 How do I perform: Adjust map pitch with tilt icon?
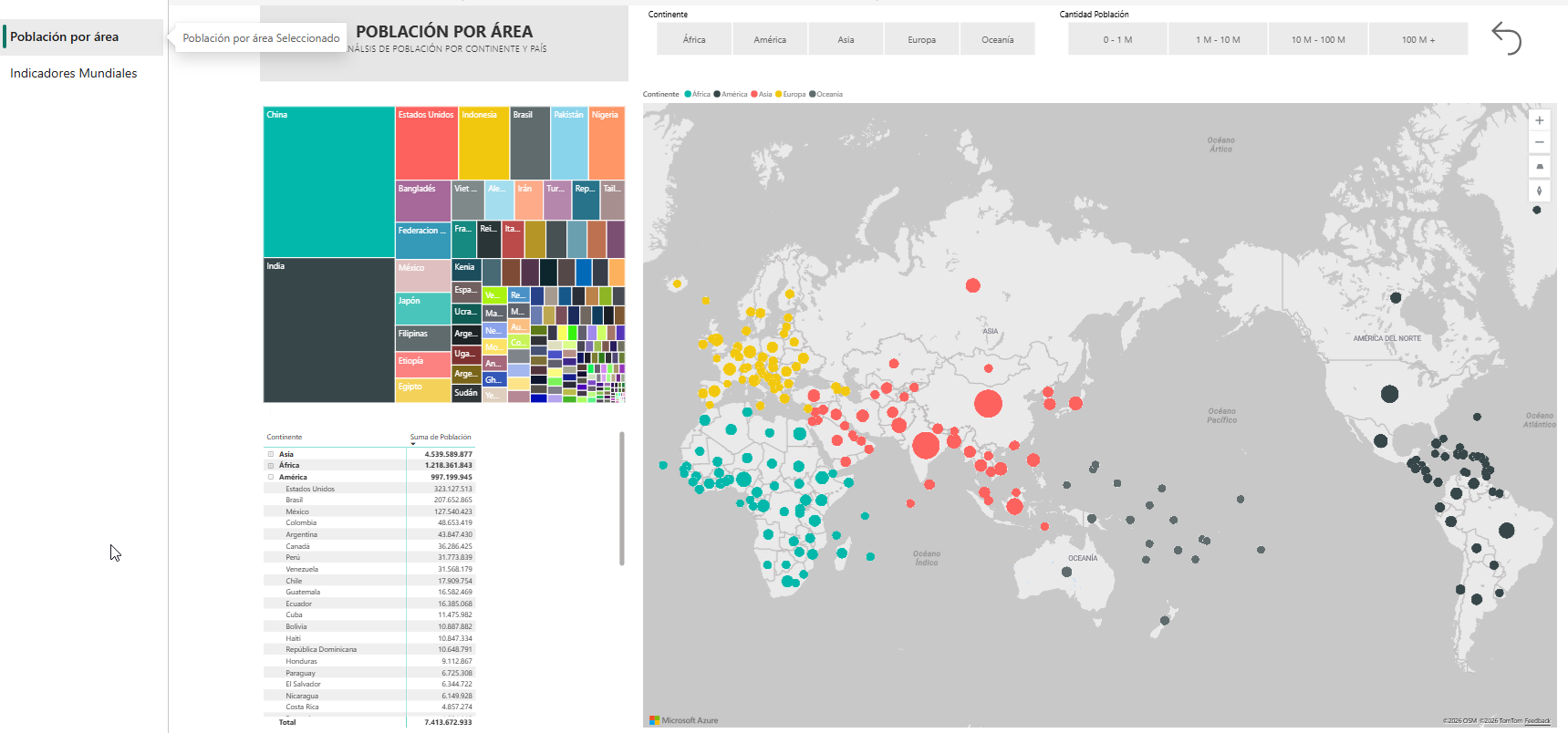click(1539, 166)
